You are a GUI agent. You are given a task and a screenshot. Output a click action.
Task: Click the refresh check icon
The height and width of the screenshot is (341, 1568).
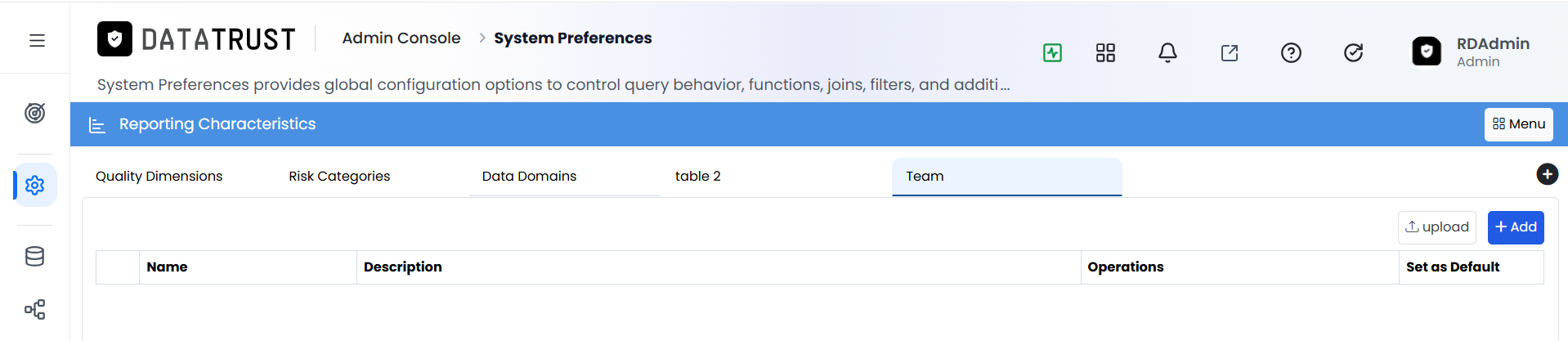point(1353,53)
